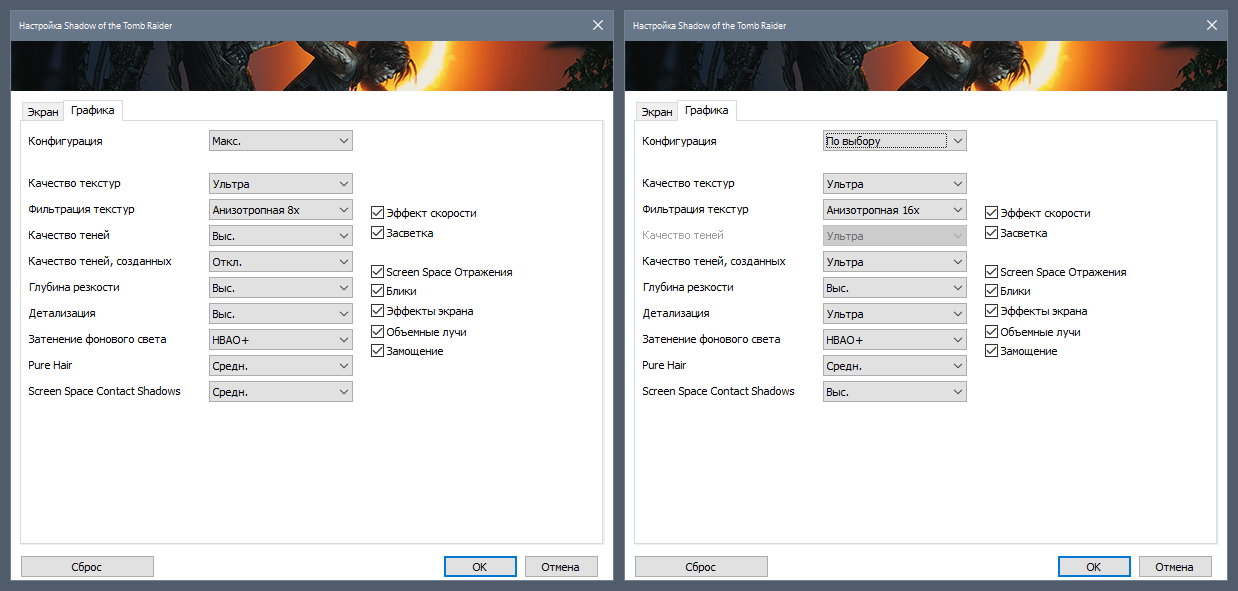
Task: Switch to Экран tab in left window
Action: (x=42, y=112)
